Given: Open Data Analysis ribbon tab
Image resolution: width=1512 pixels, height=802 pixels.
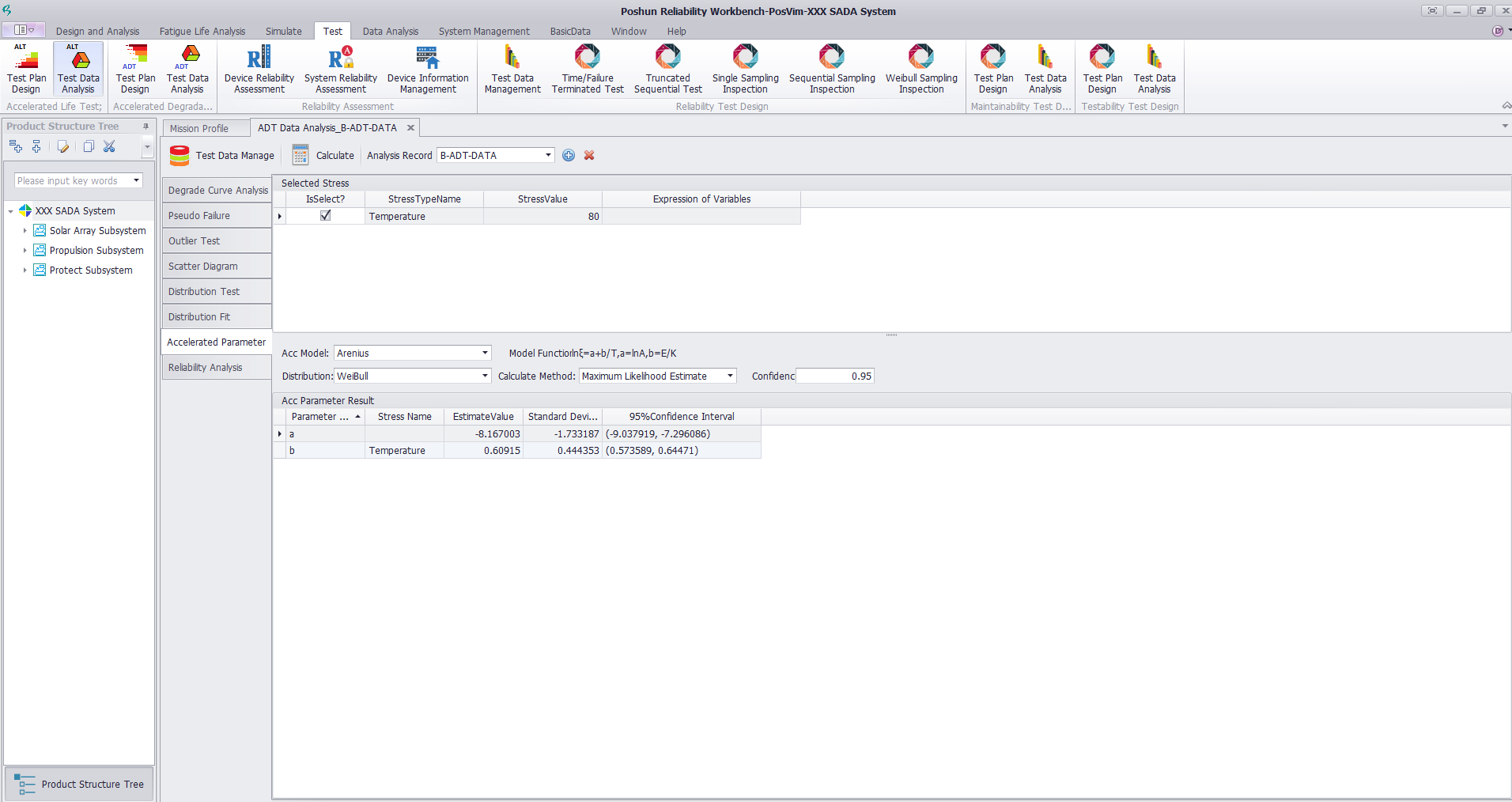Looking at the screenshot, I should click(x=391, y=32).
